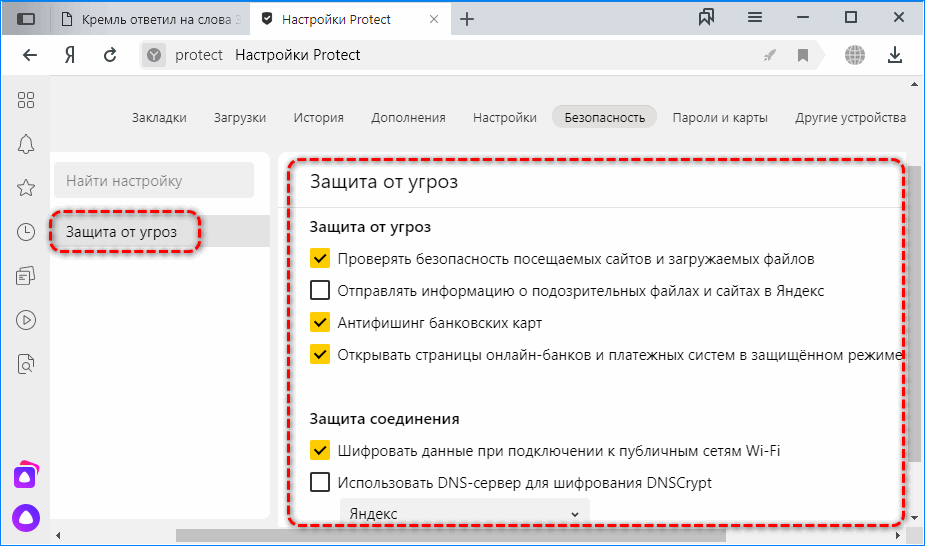The image size is (925, 546).
Task: Click the horizontal scrollbar thumb
Action: coord(451,535)
